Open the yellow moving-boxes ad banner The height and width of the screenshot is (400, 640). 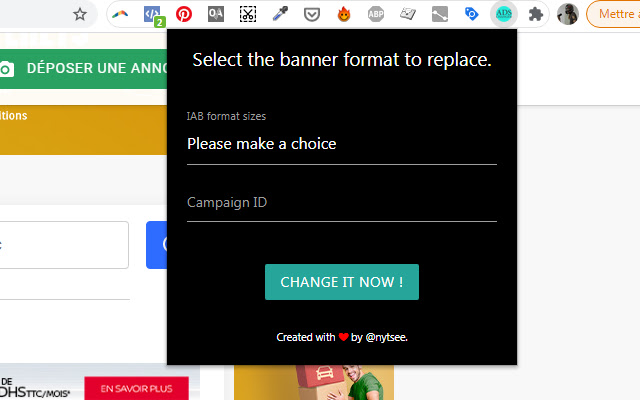click(x=314, y=382)
